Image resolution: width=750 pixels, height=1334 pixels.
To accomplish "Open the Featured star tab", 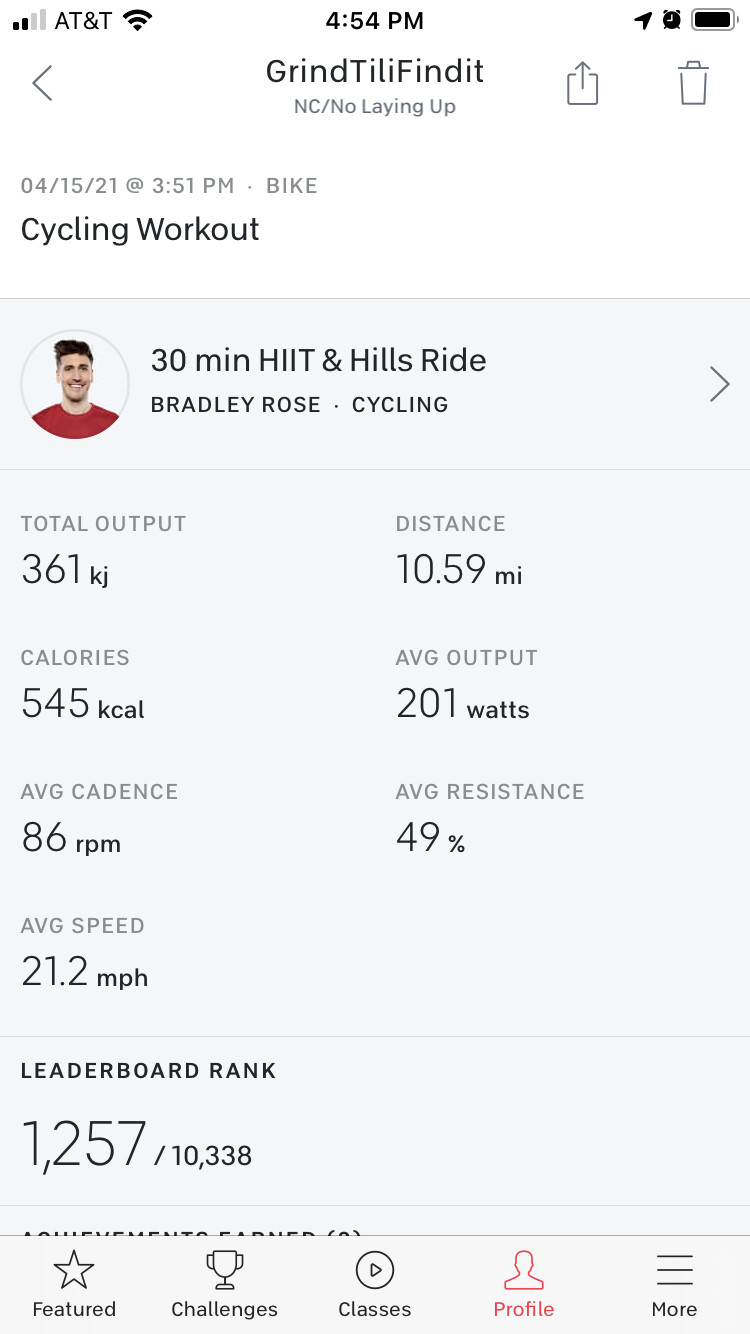I will [x=74, y=1284].
